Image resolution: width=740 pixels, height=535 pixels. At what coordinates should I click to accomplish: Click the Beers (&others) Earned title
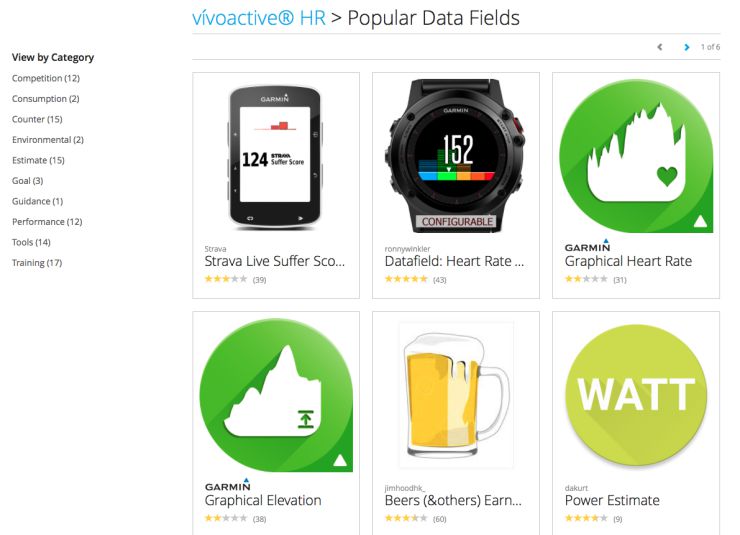pos(453,500)
